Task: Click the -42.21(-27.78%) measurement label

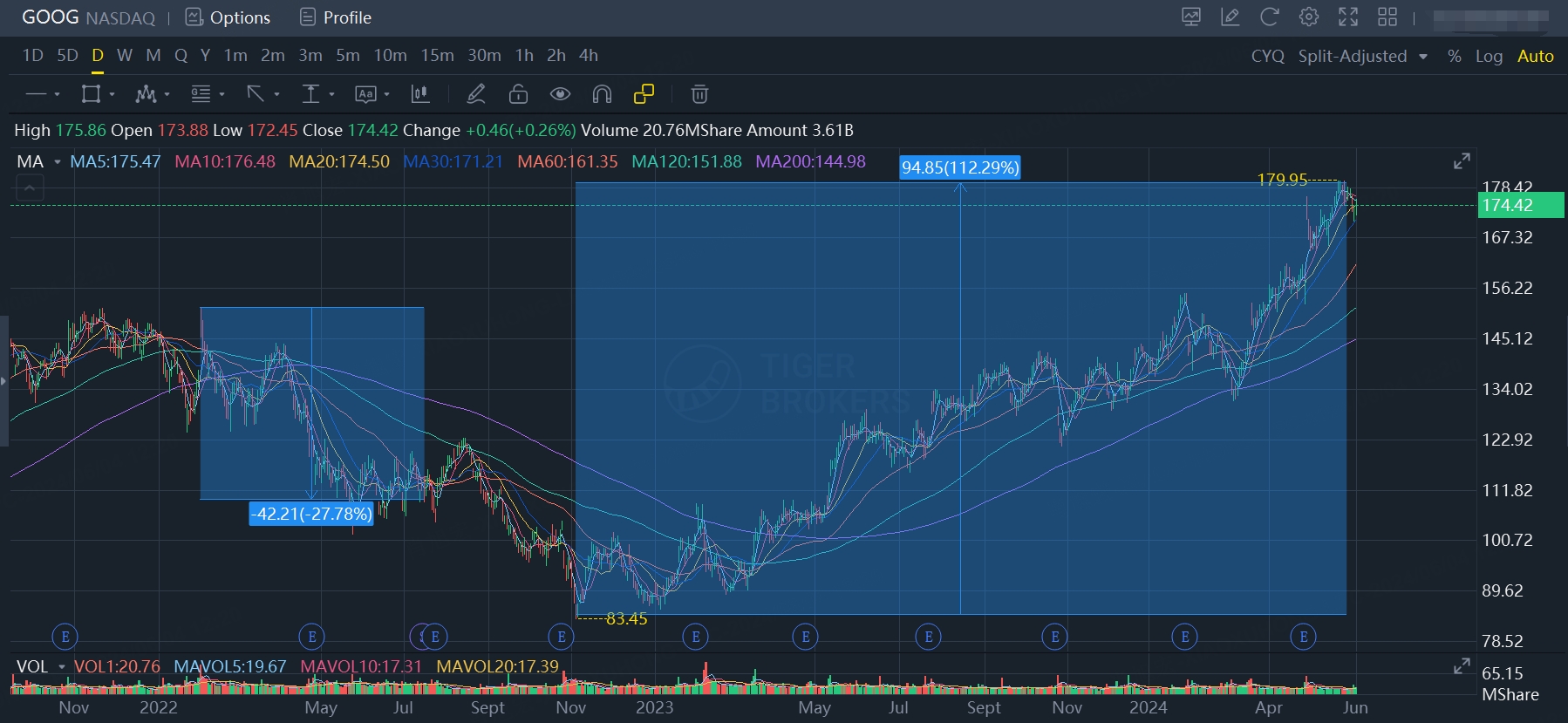Action: point(311,514)
